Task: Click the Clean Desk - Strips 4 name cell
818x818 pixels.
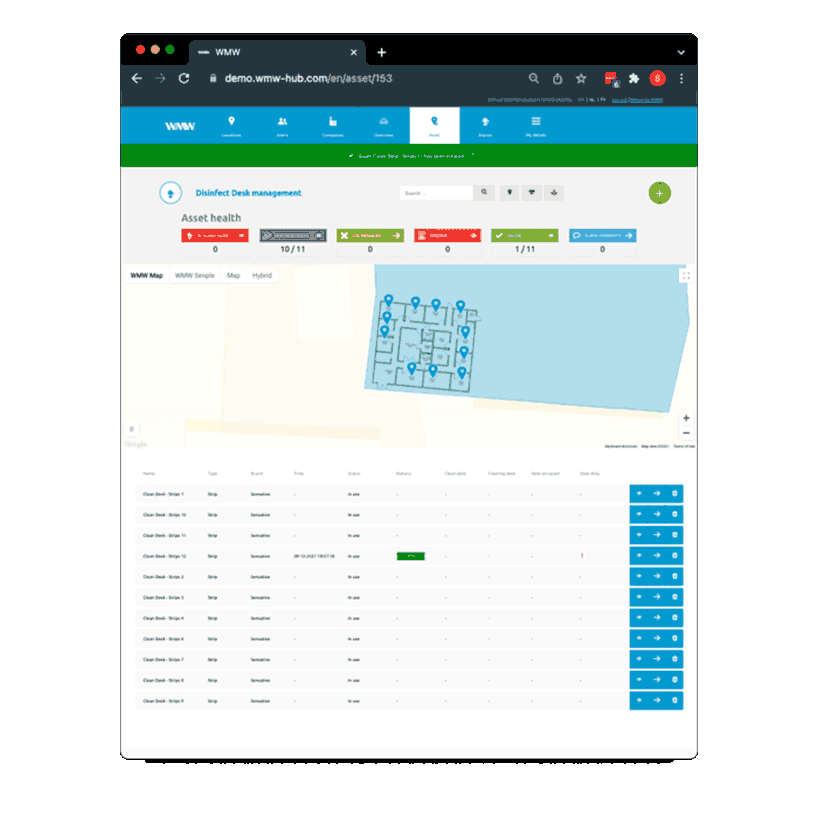Action: pyautogui.click(x=163, y=618)
